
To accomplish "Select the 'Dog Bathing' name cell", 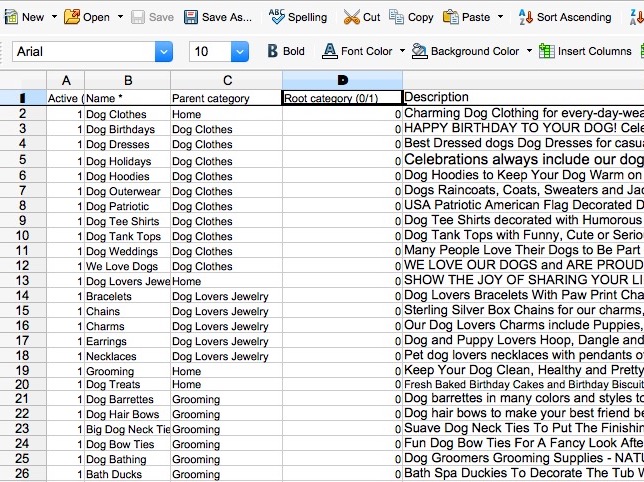I will pyautogui.click(x=128, y=459).
